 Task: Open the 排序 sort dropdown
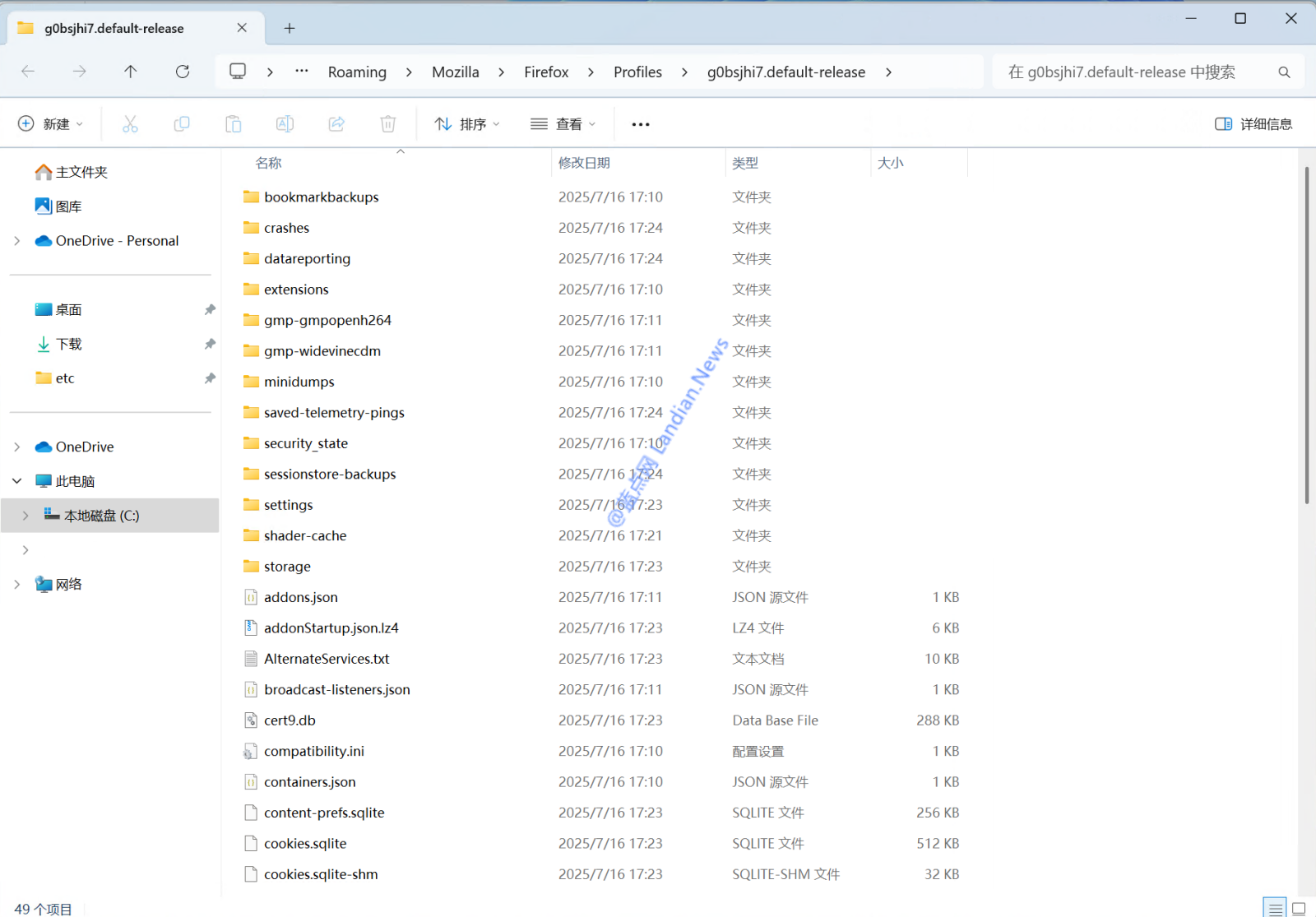[466, 124]
